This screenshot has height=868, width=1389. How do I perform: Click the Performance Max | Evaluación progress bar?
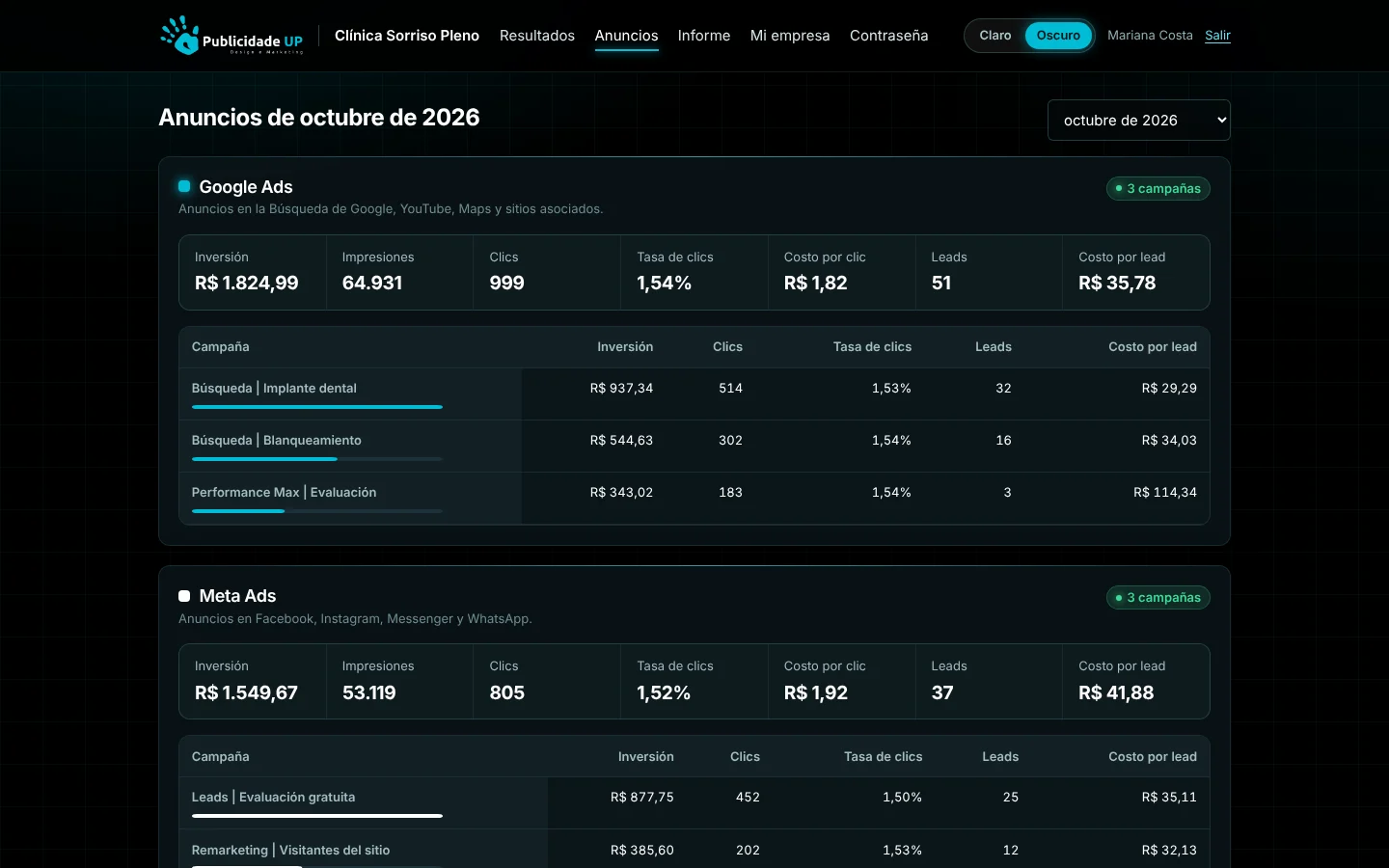tap(317, 511)
